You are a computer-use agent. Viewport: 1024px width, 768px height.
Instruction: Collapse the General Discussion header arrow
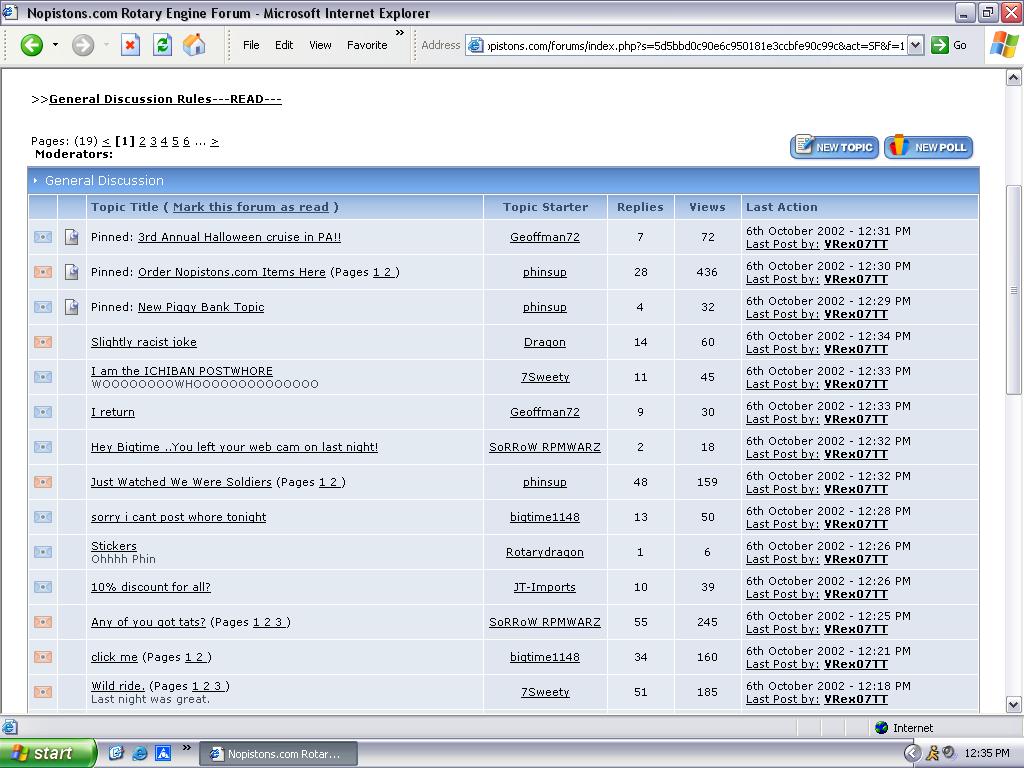pyautogui.click(x=35, y=181)
